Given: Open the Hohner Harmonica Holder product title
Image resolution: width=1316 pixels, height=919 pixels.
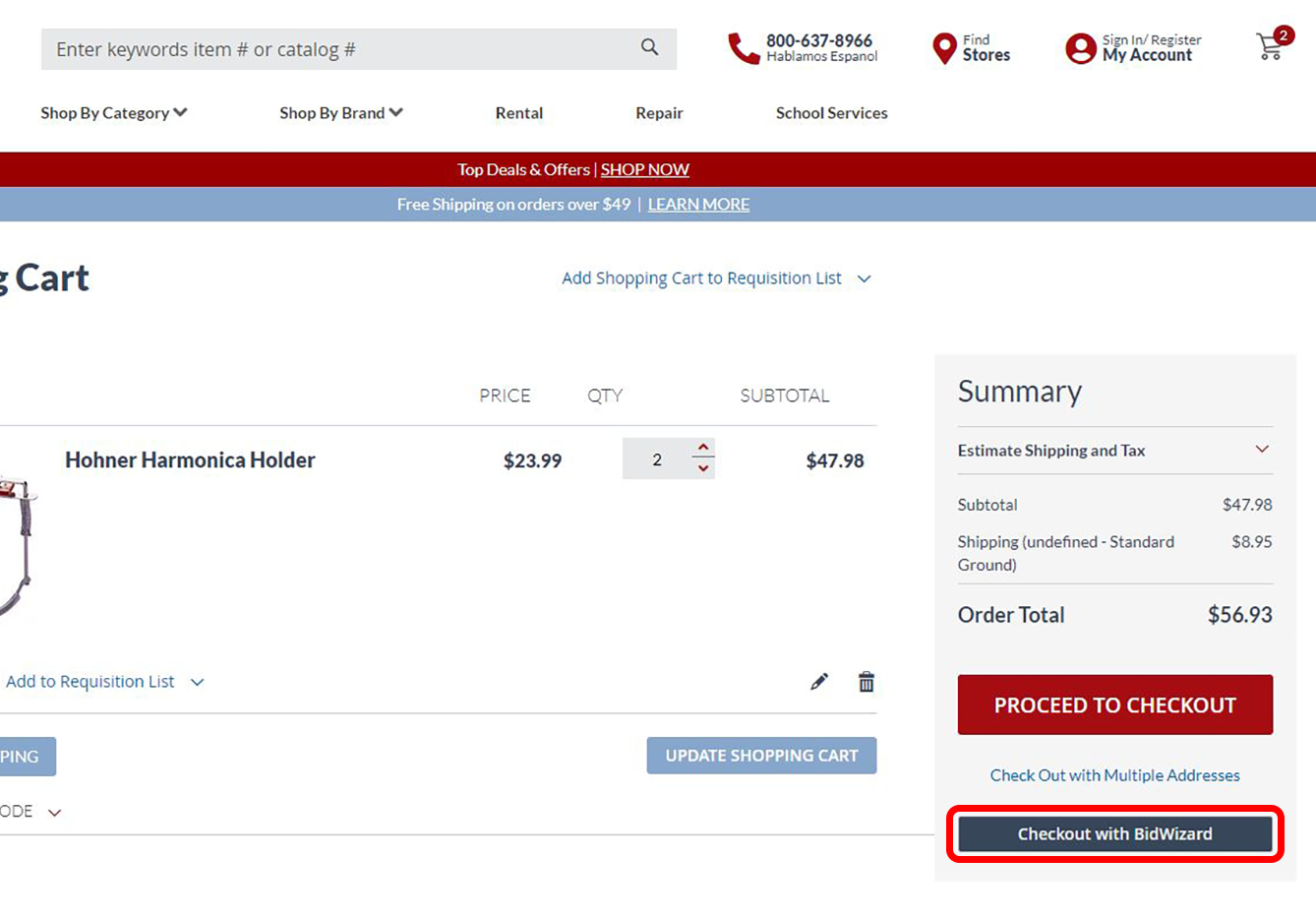Looking at the screenshot, I should point(190,460).
